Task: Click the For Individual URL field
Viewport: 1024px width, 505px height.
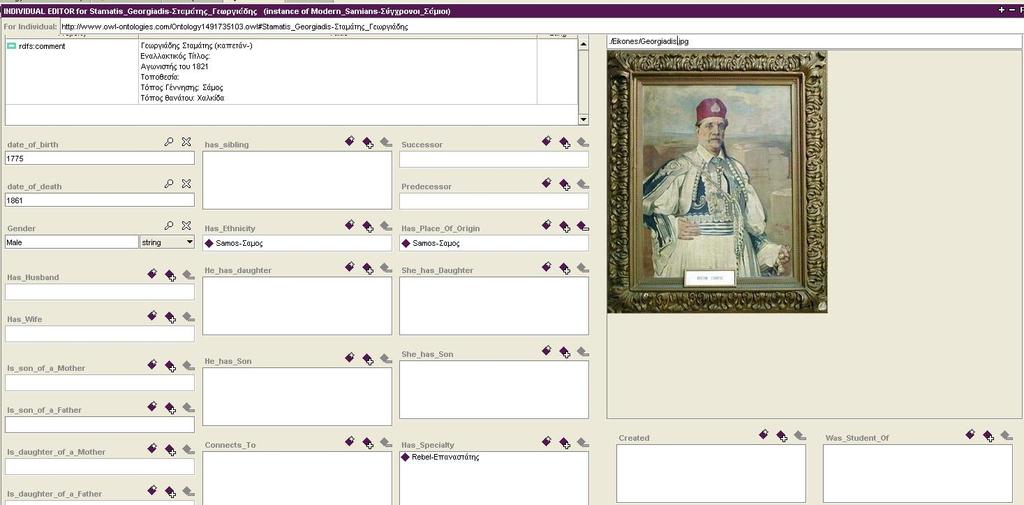Action: tap(541, 27)
